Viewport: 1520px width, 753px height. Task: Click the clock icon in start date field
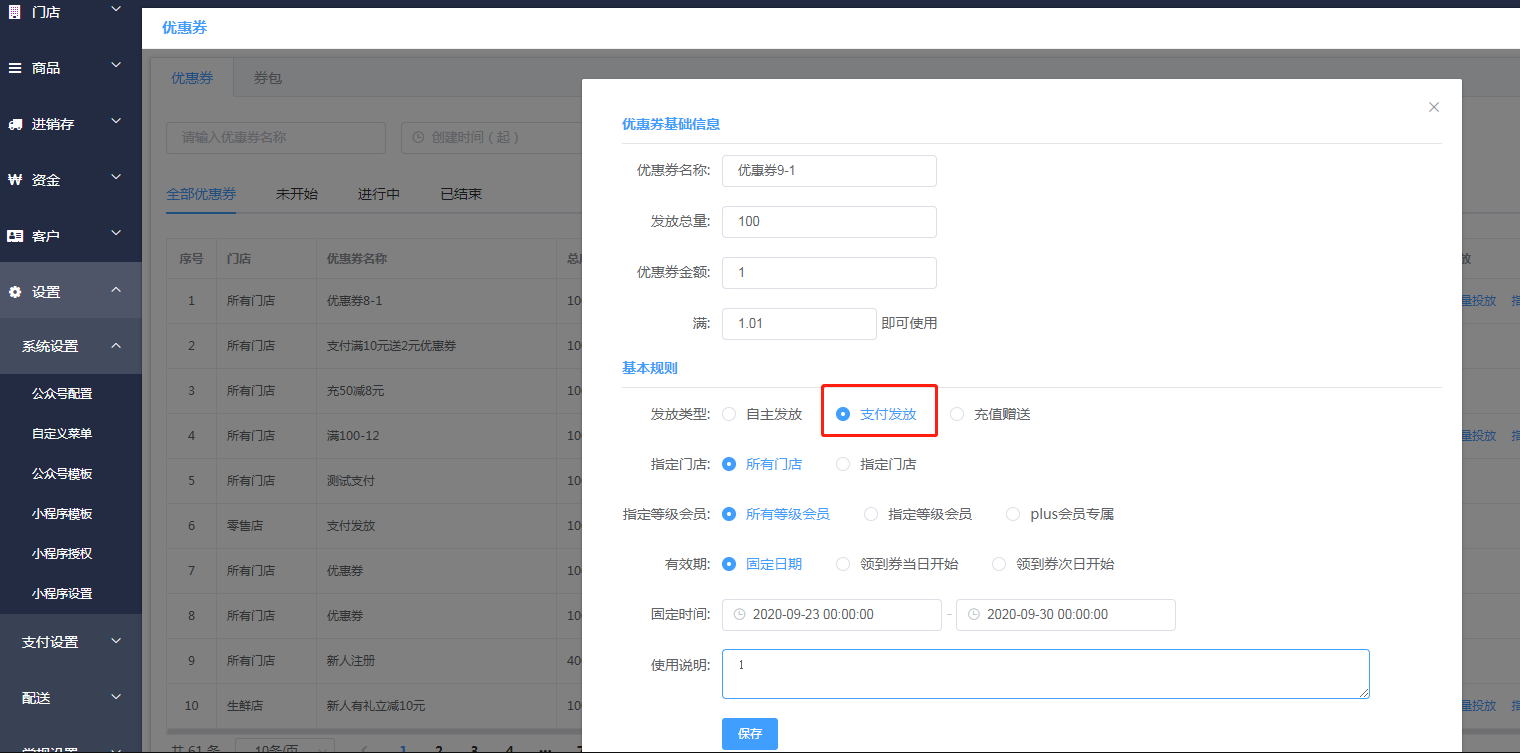point(739,615)
